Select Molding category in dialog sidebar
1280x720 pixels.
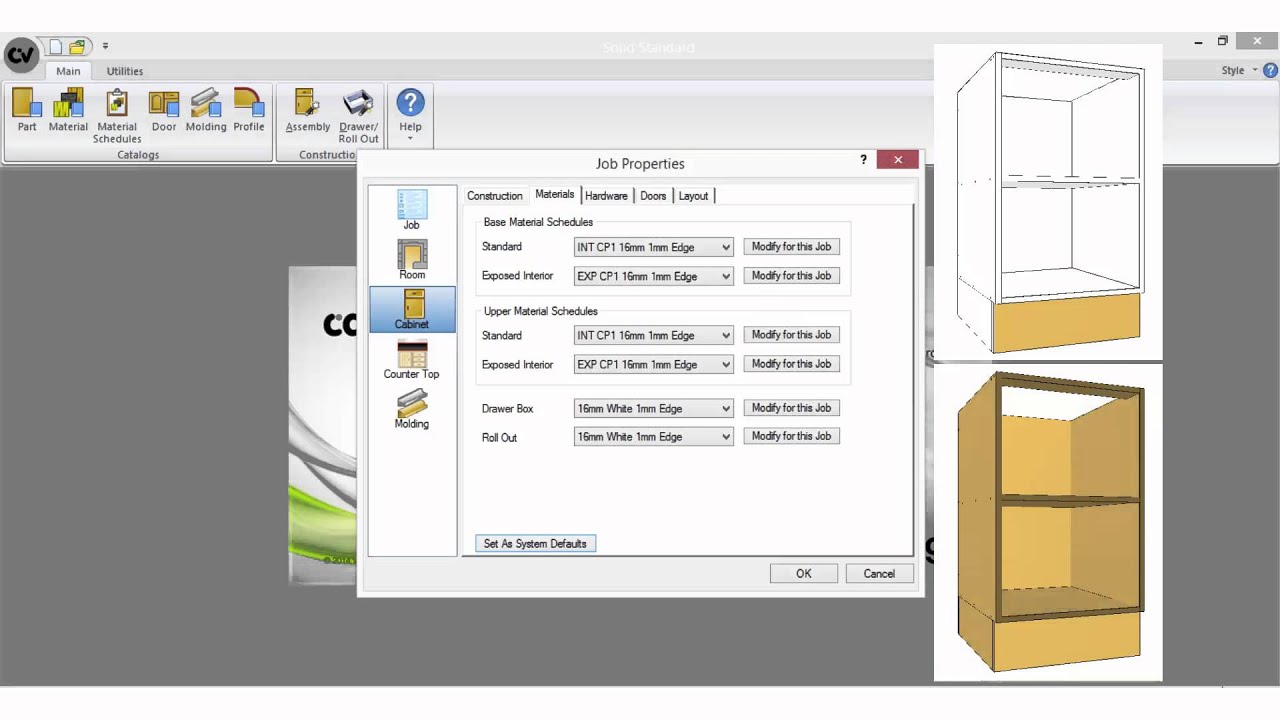tap(412, 409)
